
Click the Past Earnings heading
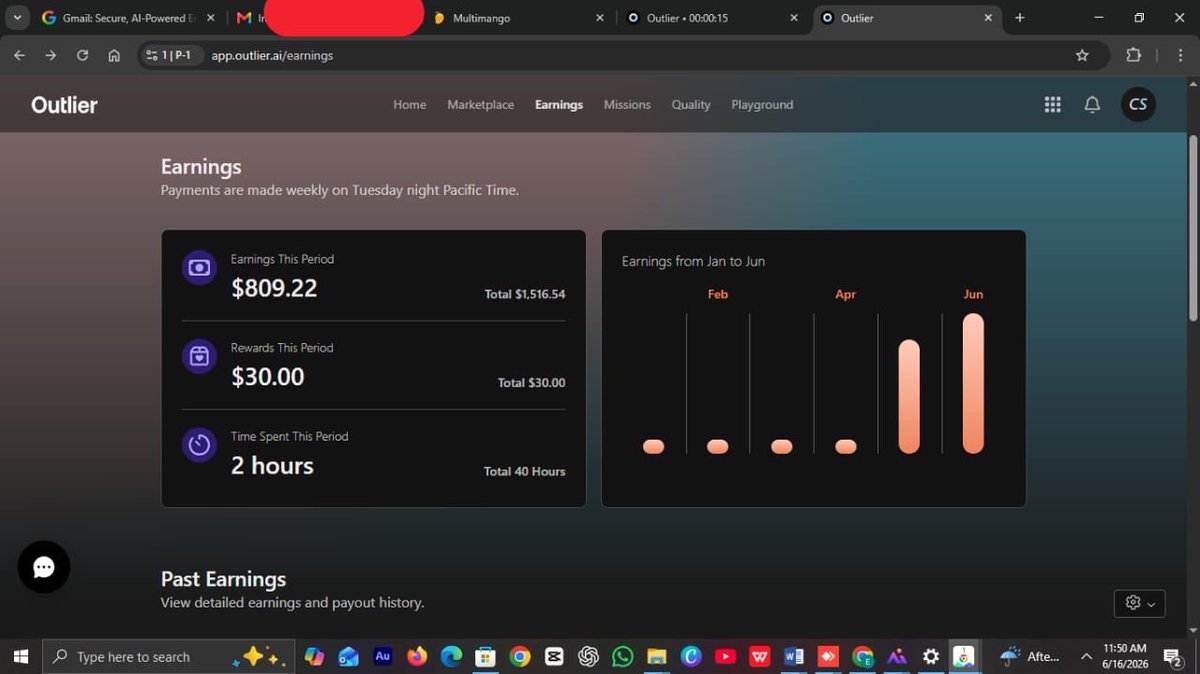click(223, 579)
